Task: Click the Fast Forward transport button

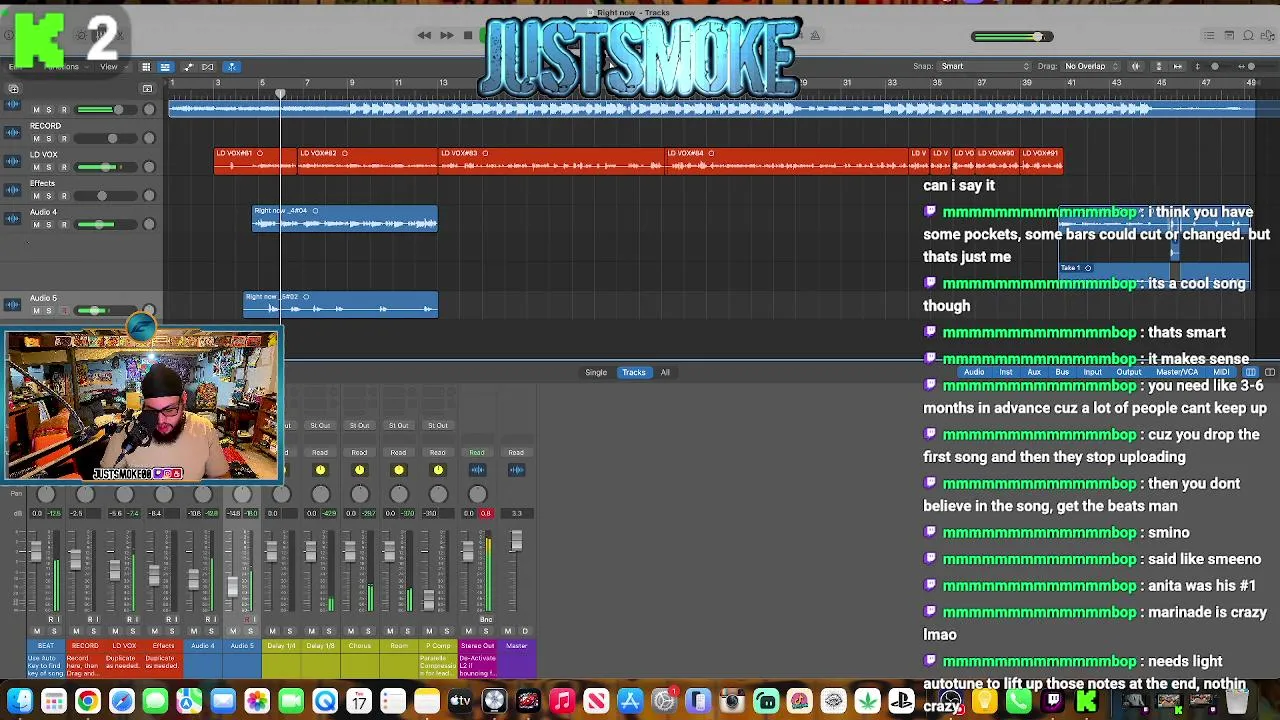Action: (x=446, y=36)
